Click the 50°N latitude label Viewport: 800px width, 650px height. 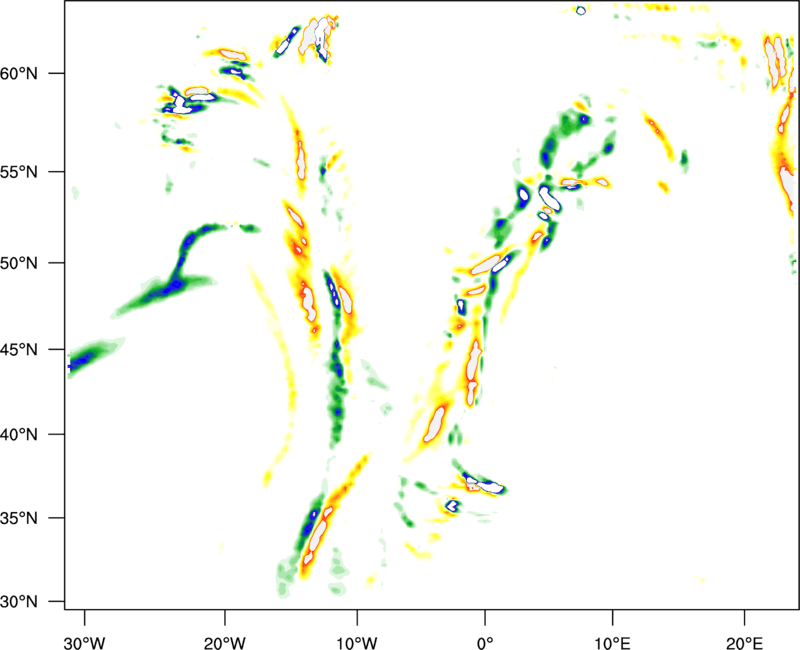[x=19, y=263]
